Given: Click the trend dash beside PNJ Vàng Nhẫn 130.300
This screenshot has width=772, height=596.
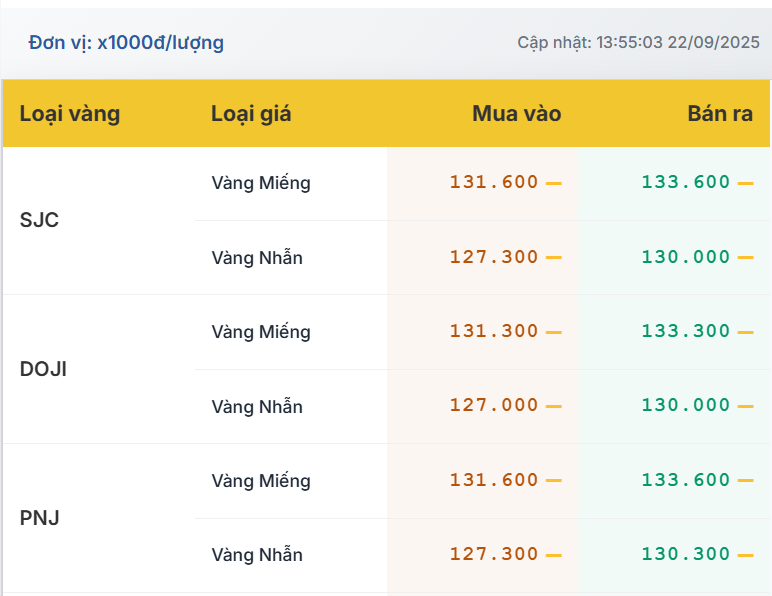Looking at the screenshot, I should coord(745,555).
